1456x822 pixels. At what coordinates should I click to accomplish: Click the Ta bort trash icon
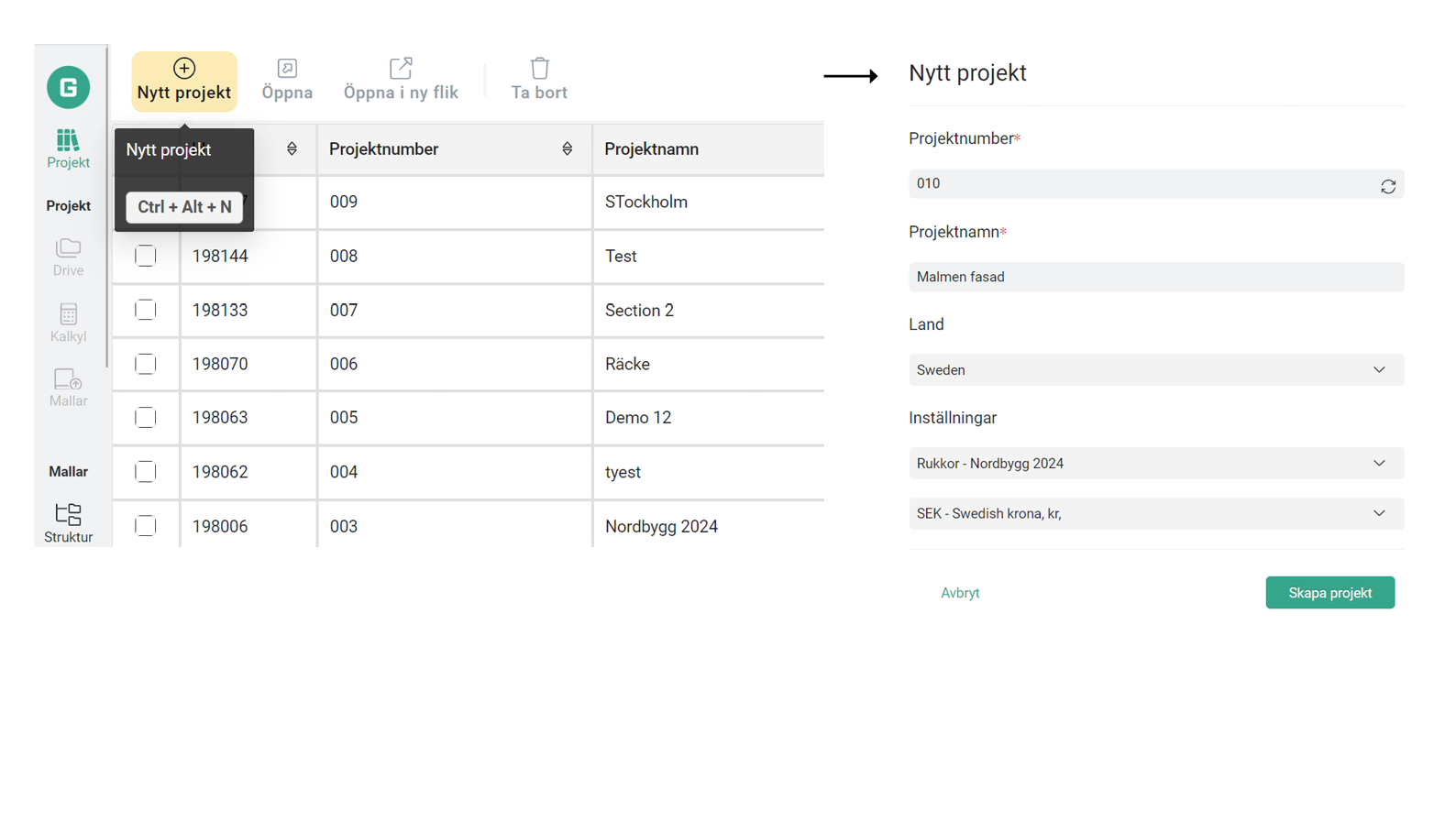539,68
